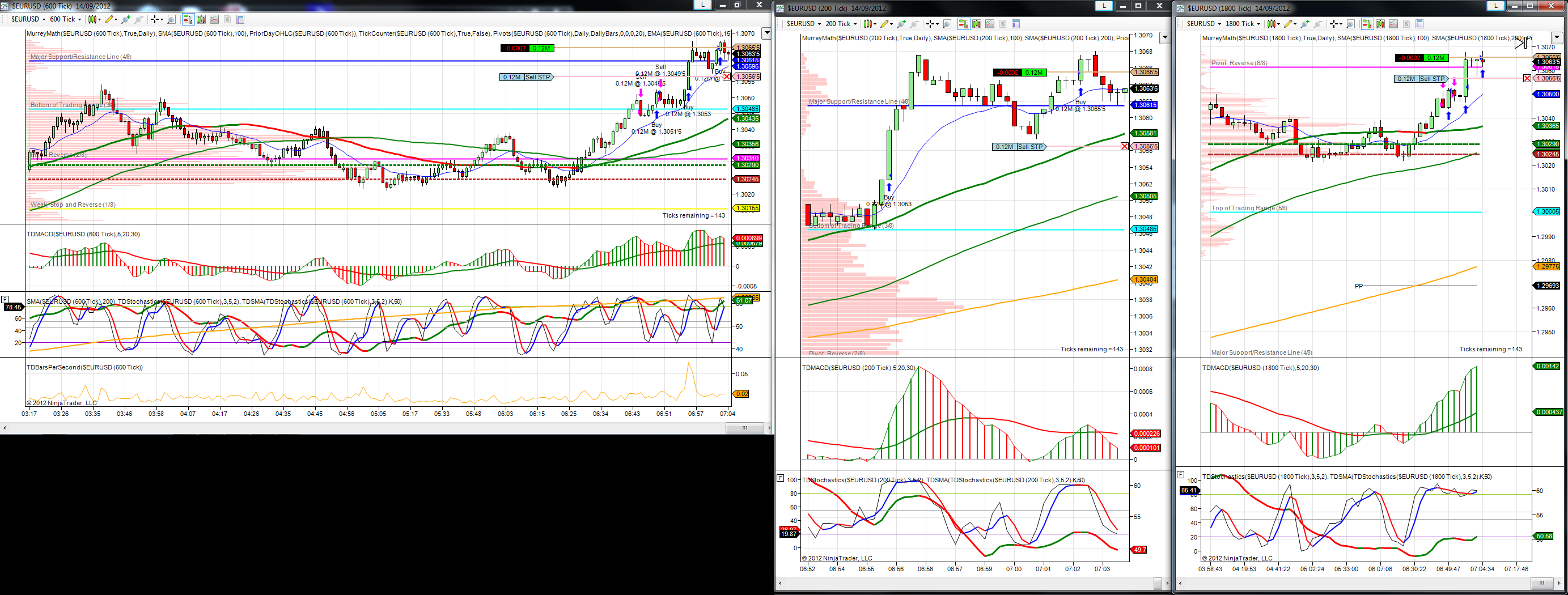The height and width of the screenshot is (595, 1568).
Task: Select crosshair cursor tool in 200 Tick window
Action: click(931, 24)
